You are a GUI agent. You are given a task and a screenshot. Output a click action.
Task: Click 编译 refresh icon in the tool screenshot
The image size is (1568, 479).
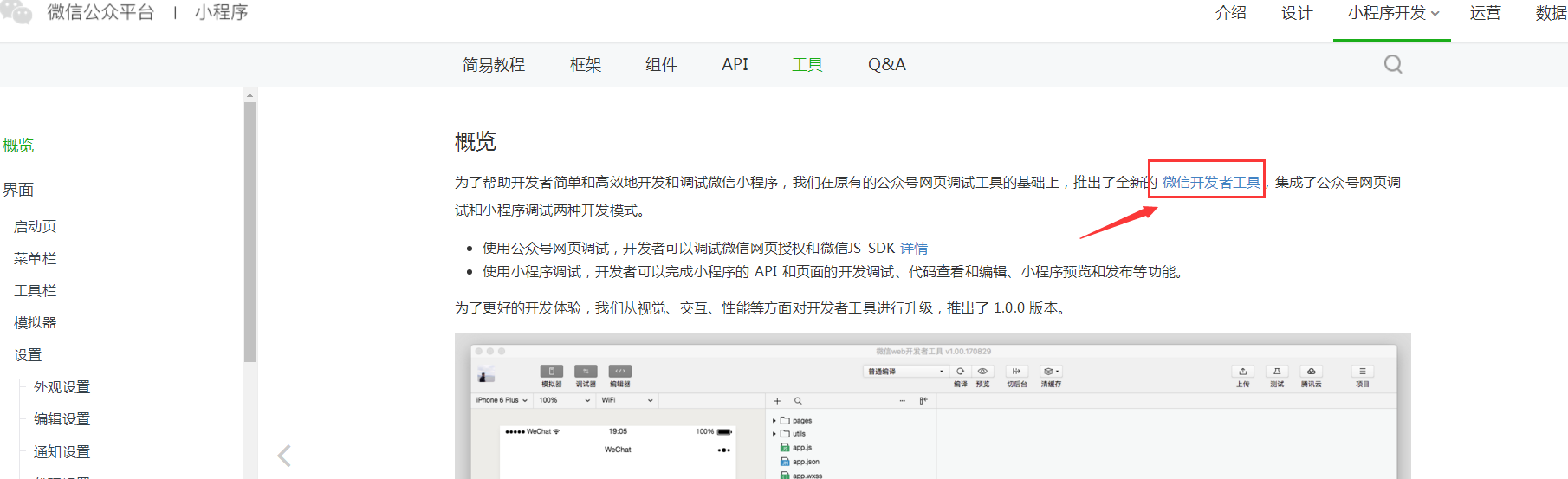(x=960, y=371)
